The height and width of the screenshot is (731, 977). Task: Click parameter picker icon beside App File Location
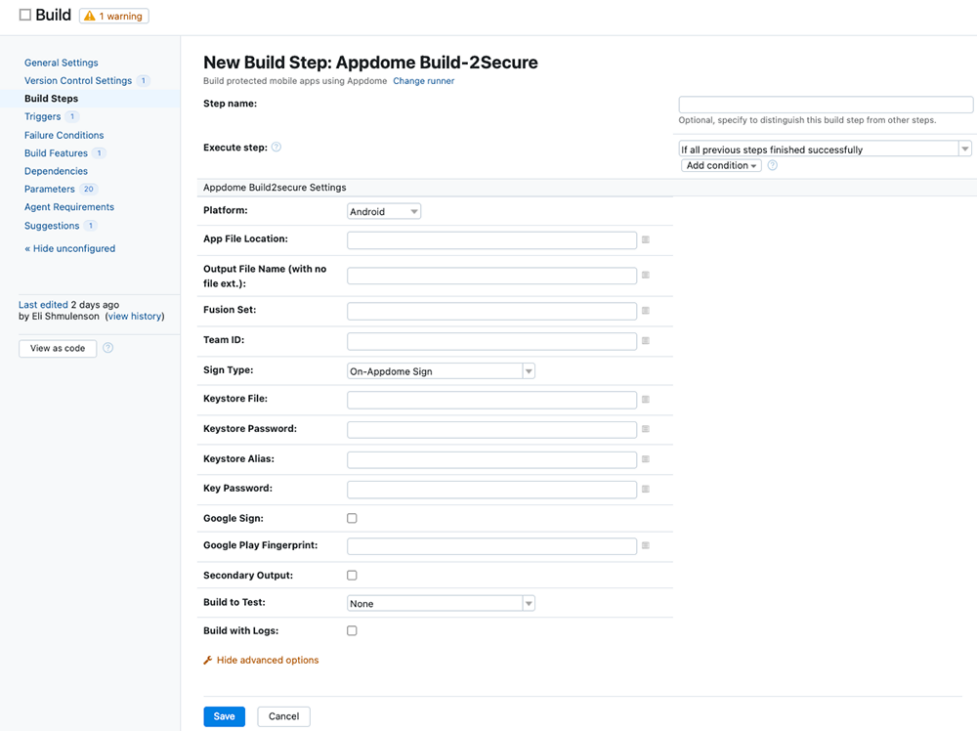(645, 240)
